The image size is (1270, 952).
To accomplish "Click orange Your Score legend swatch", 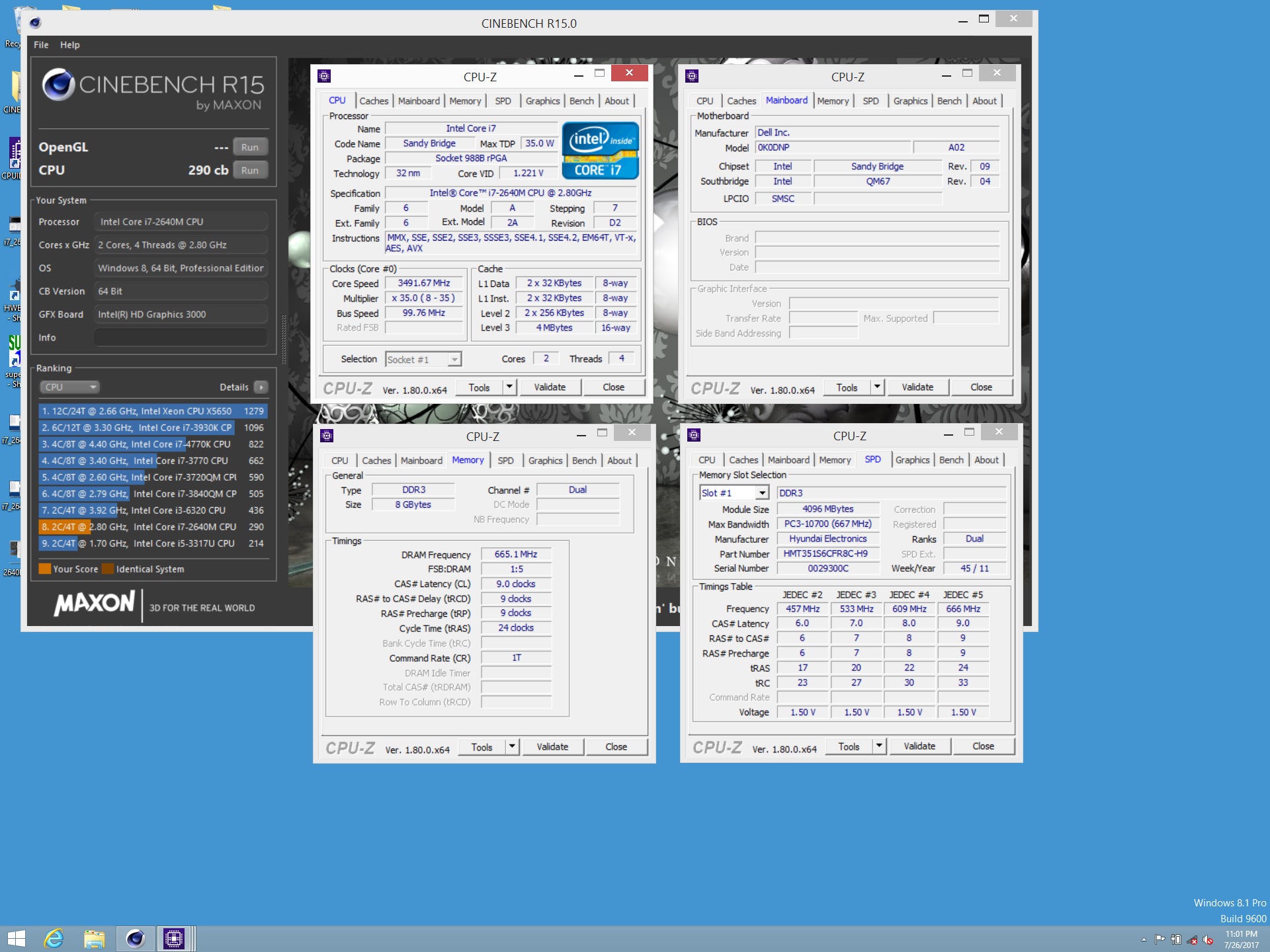I will (44, 569).
